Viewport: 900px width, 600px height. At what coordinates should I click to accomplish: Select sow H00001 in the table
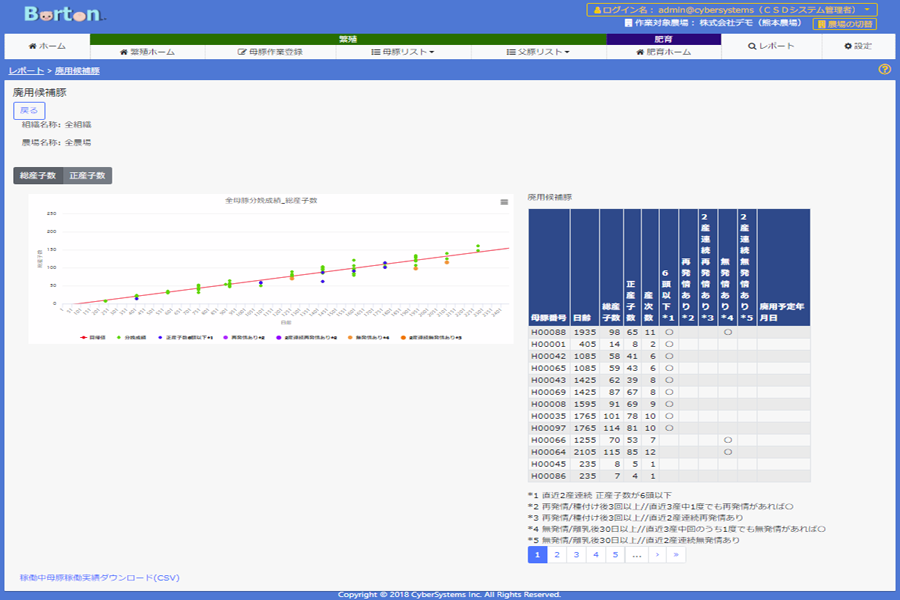click(x=548, y=344)
